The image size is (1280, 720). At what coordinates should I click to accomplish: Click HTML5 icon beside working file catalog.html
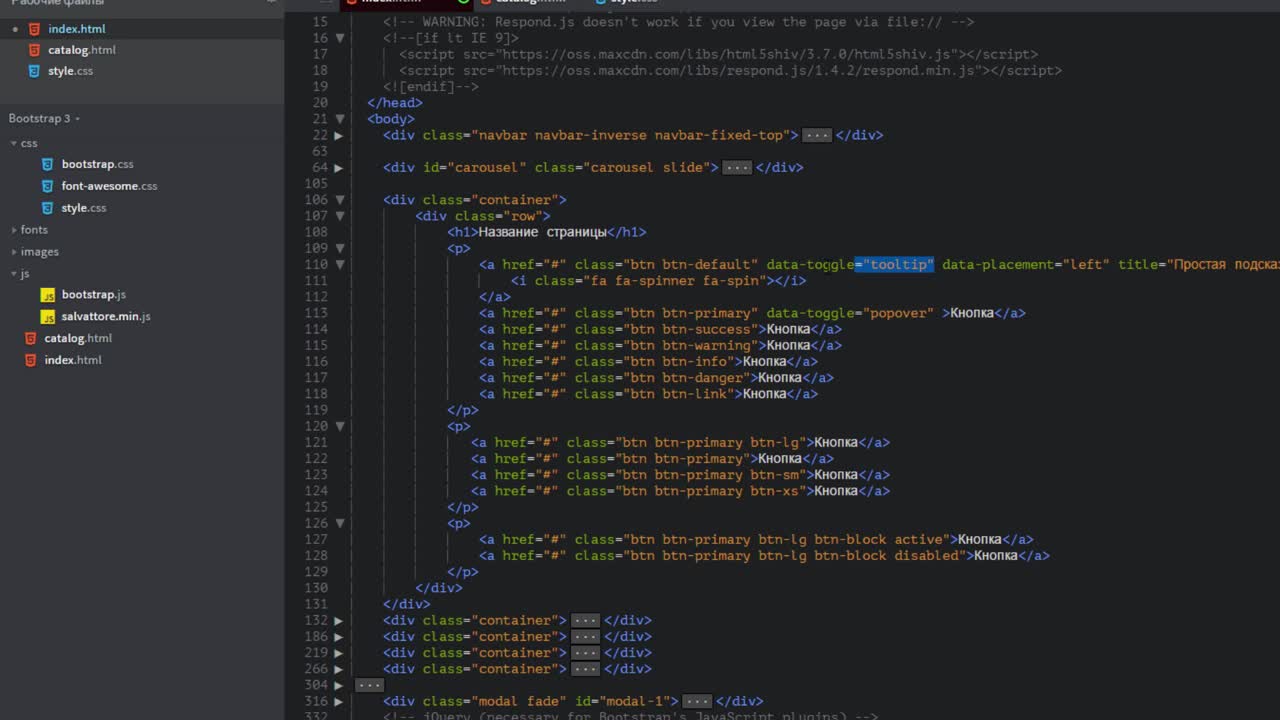35,50
